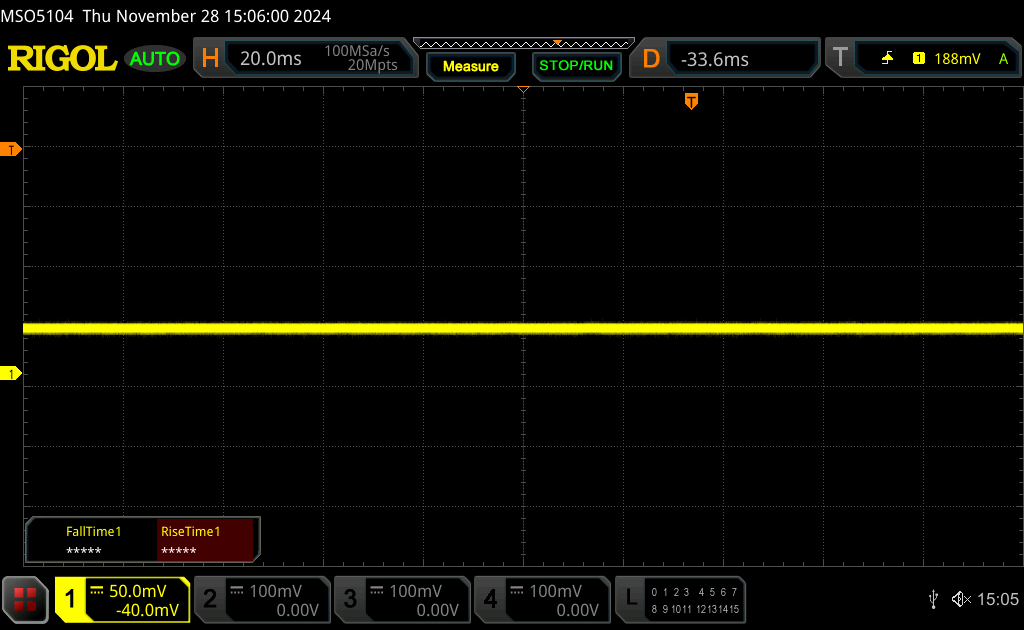Viewport: 1024px width, 630px height.
Task: Click the rising edge trigger icon
Action: (887, 59)
